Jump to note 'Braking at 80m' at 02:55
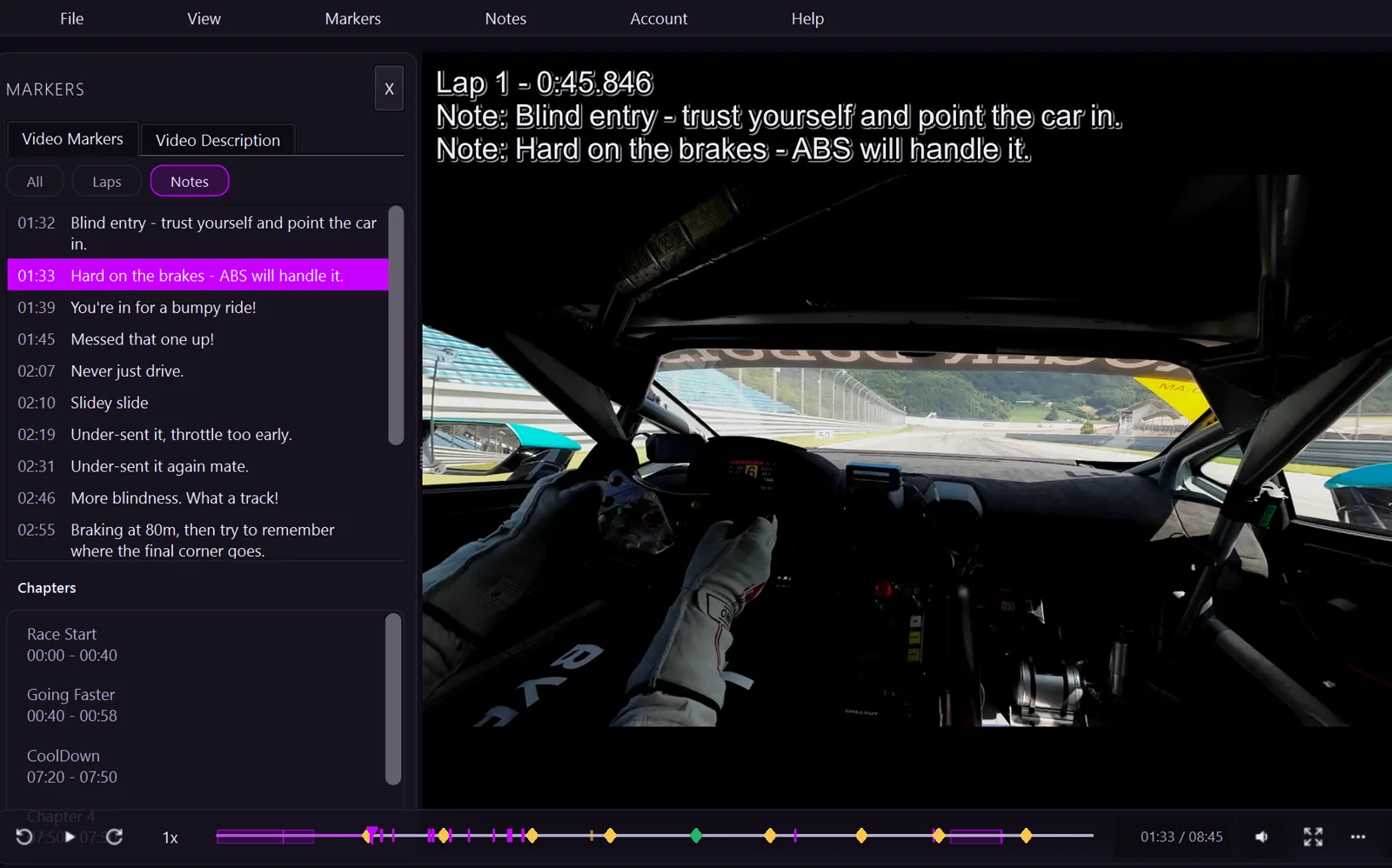Image resolution: width=1392 pixels, height=868 pixels. click(197, 539)
